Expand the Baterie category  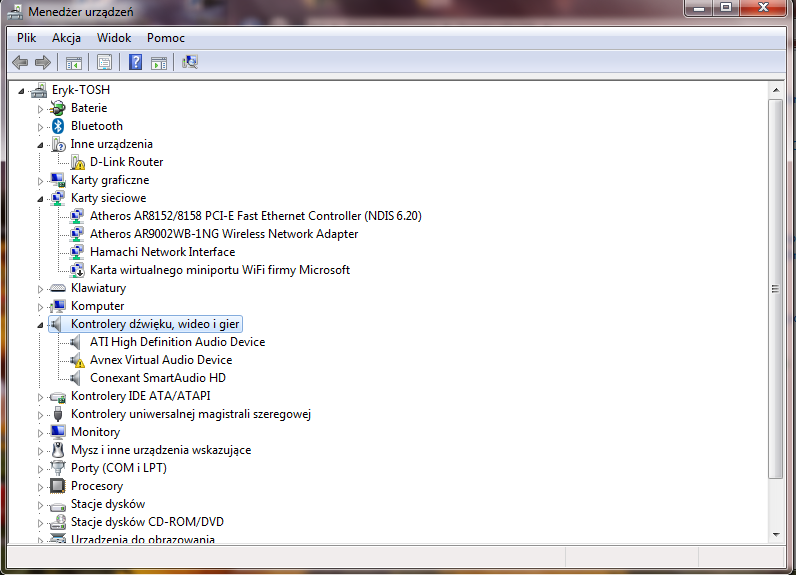[x=40, y=109]
